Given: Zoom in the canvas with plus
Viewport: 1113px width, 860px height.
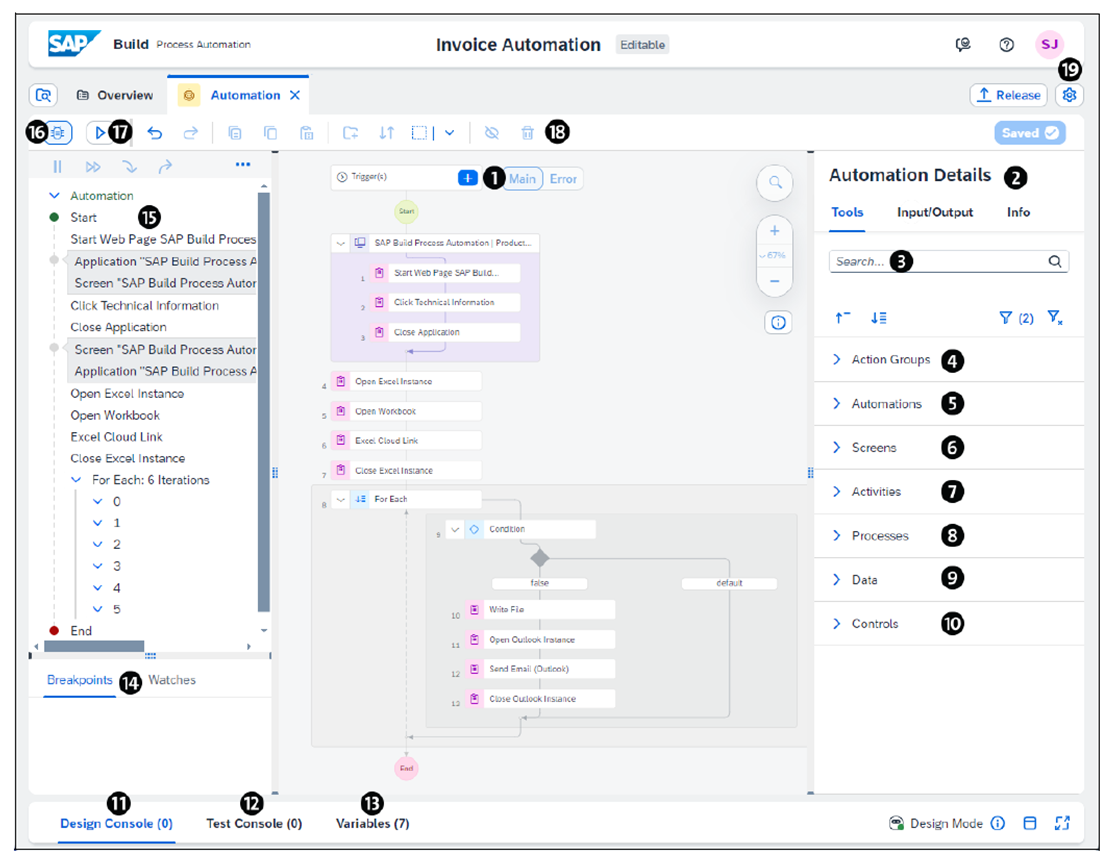Looking at the screenshot, I should tap(774, 231).
